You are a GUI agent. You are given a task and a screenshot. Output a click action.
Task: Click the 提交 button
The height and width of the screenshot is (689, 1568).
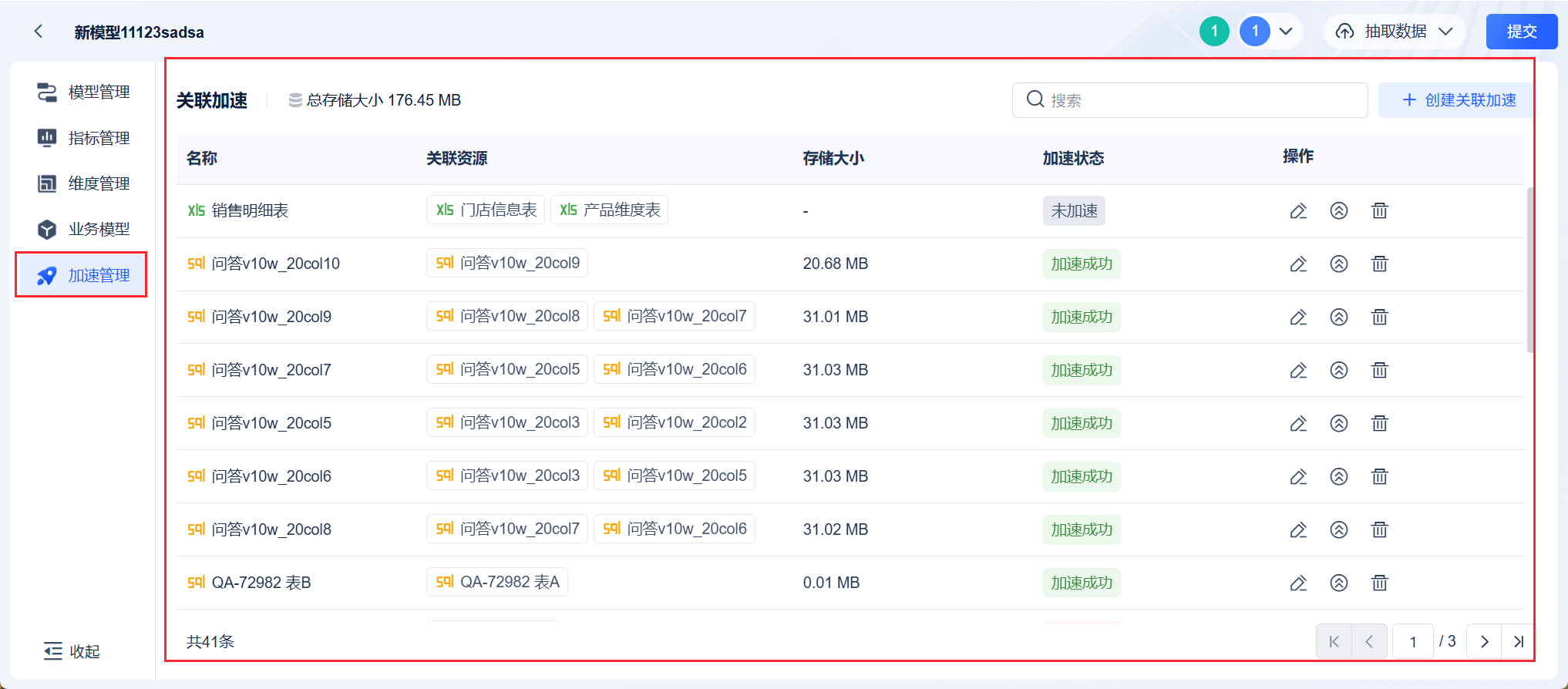pos(1521,32)
